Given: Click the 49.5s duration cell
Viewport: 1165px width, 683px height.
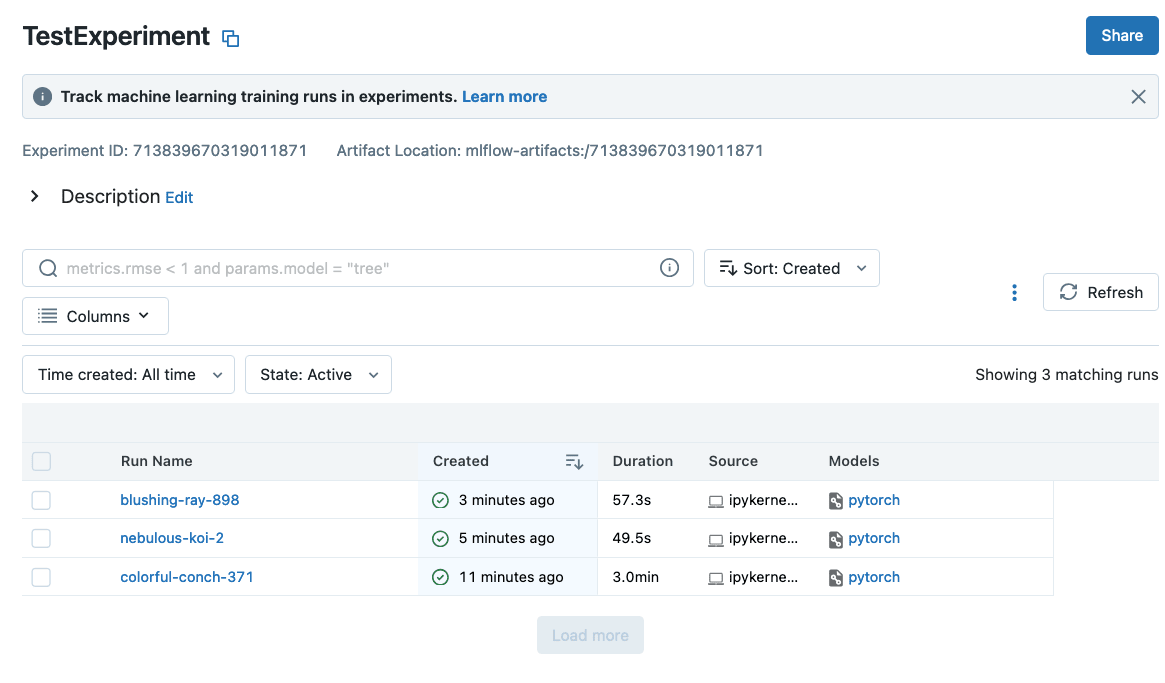Looking at the screenshot, I should (632, 538).
